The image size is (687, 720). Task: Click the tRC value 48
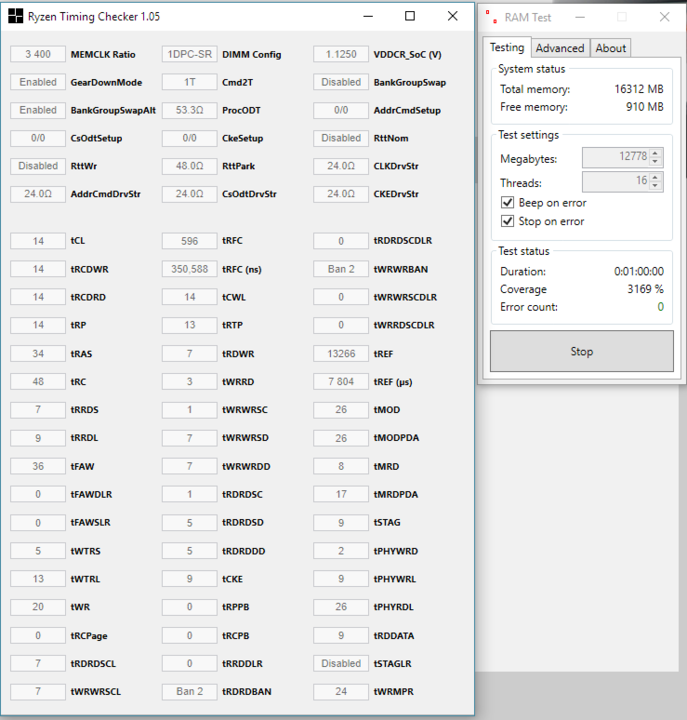pos(38,381)
